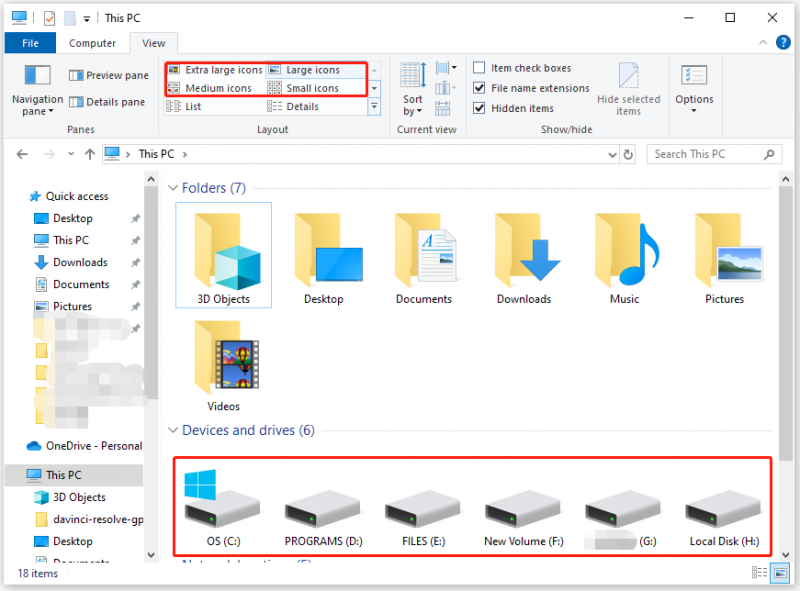Viewport: 800px width, 591px height.
Task: Select the Desktop folder icon in Folders
Action: tap(324, 255)
